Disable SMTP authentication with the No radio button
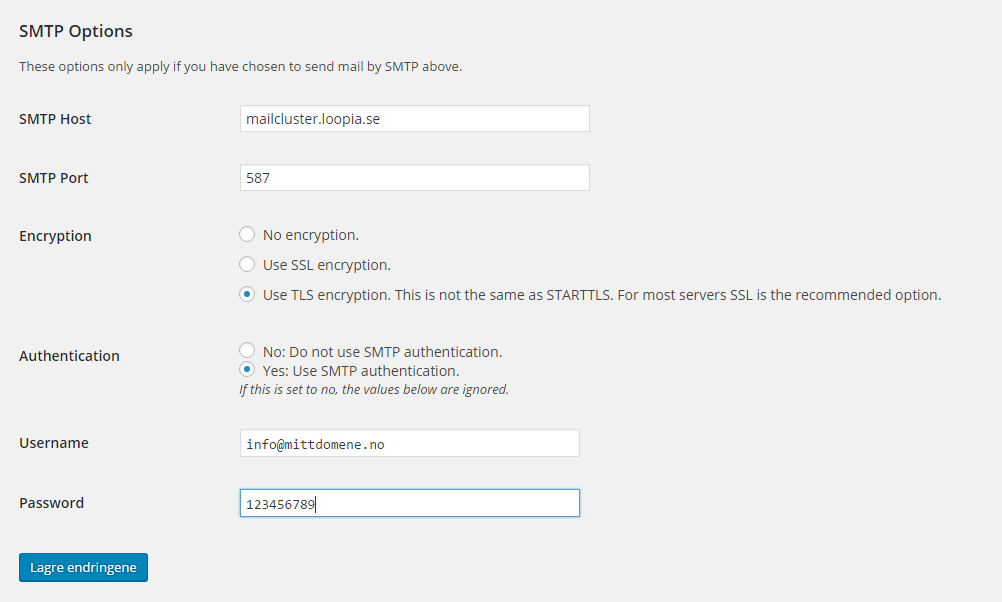The height and width of the screenshot is (602, 1002). pyautogui.click(x=247, y=350)
